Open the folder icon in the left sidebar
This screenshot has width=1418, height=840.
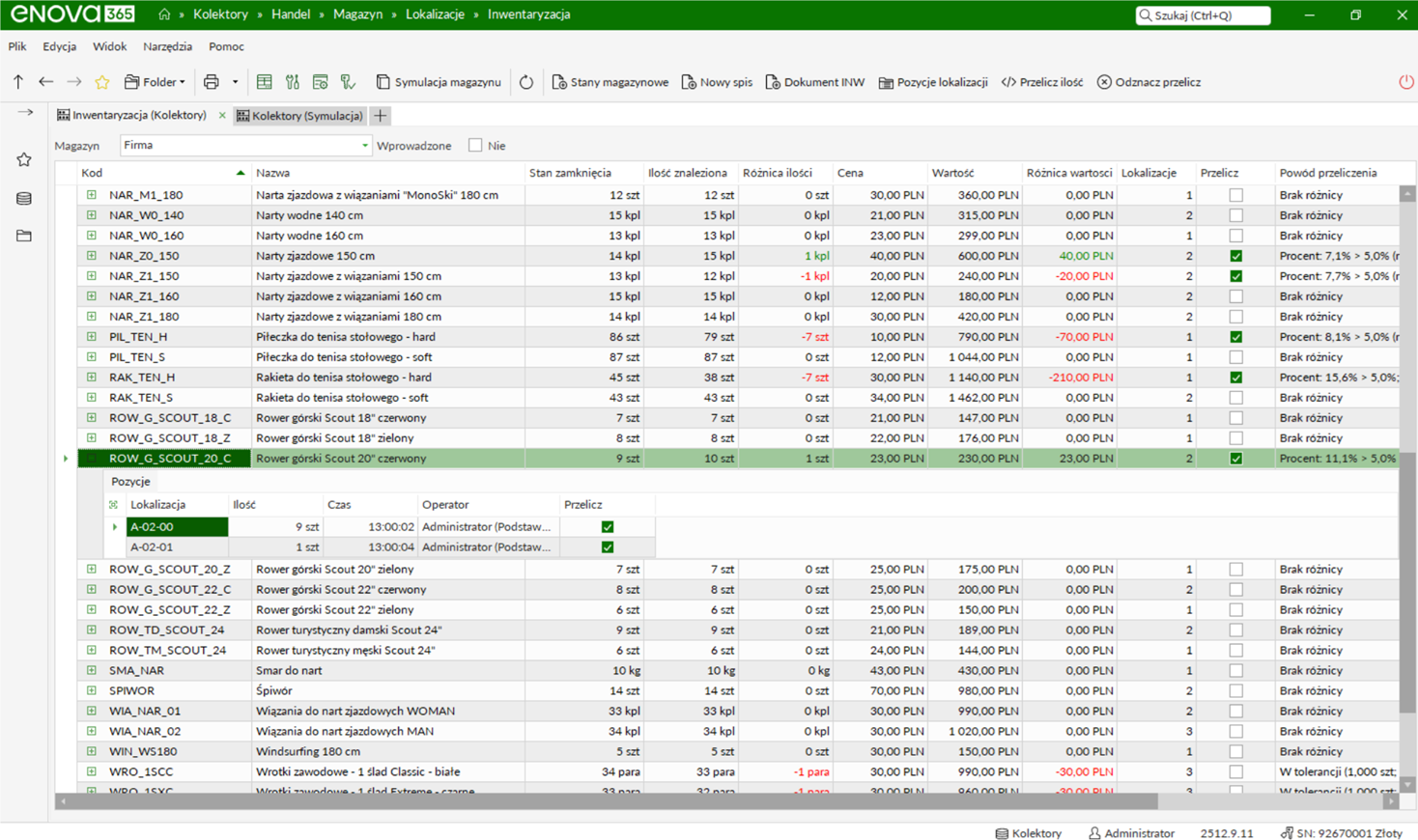[24, 236]
